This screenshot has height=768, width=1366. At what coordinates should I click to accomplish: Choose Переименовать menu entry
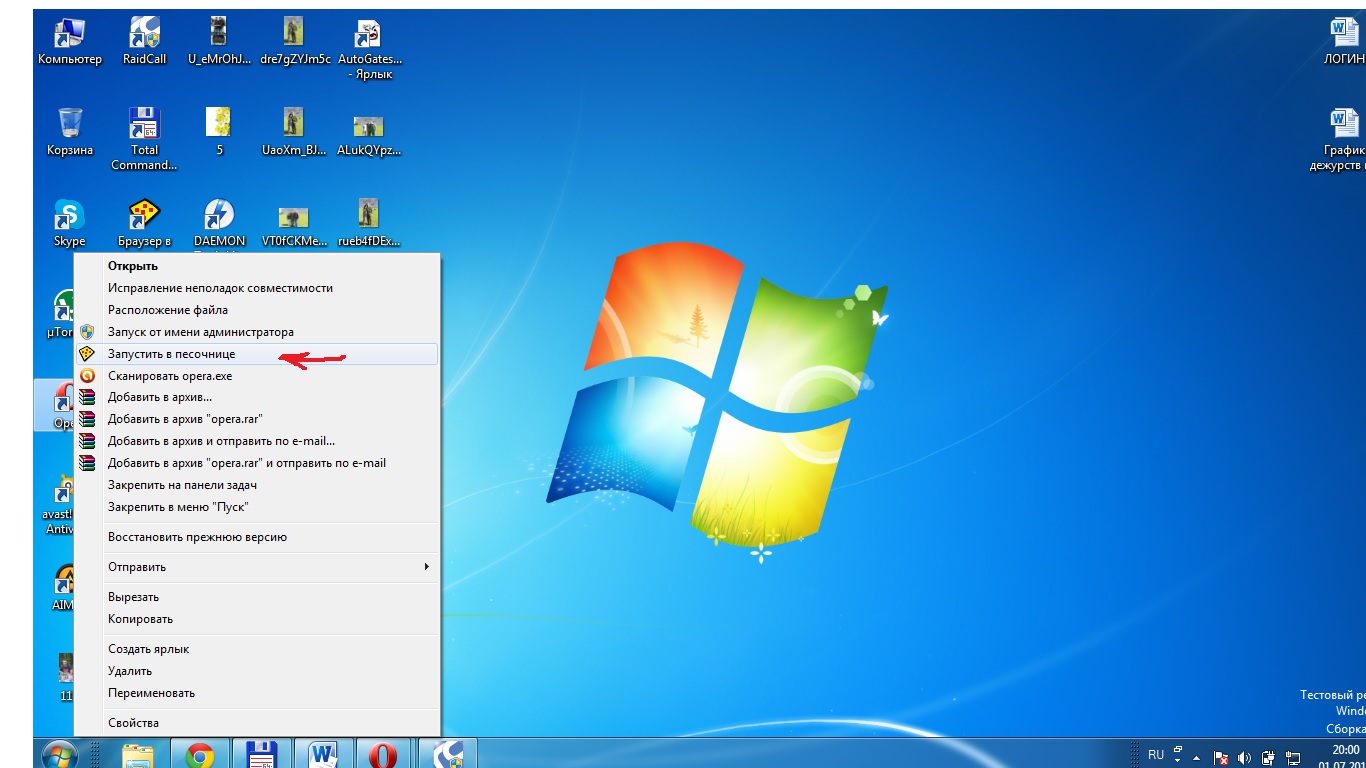point(257,693)
